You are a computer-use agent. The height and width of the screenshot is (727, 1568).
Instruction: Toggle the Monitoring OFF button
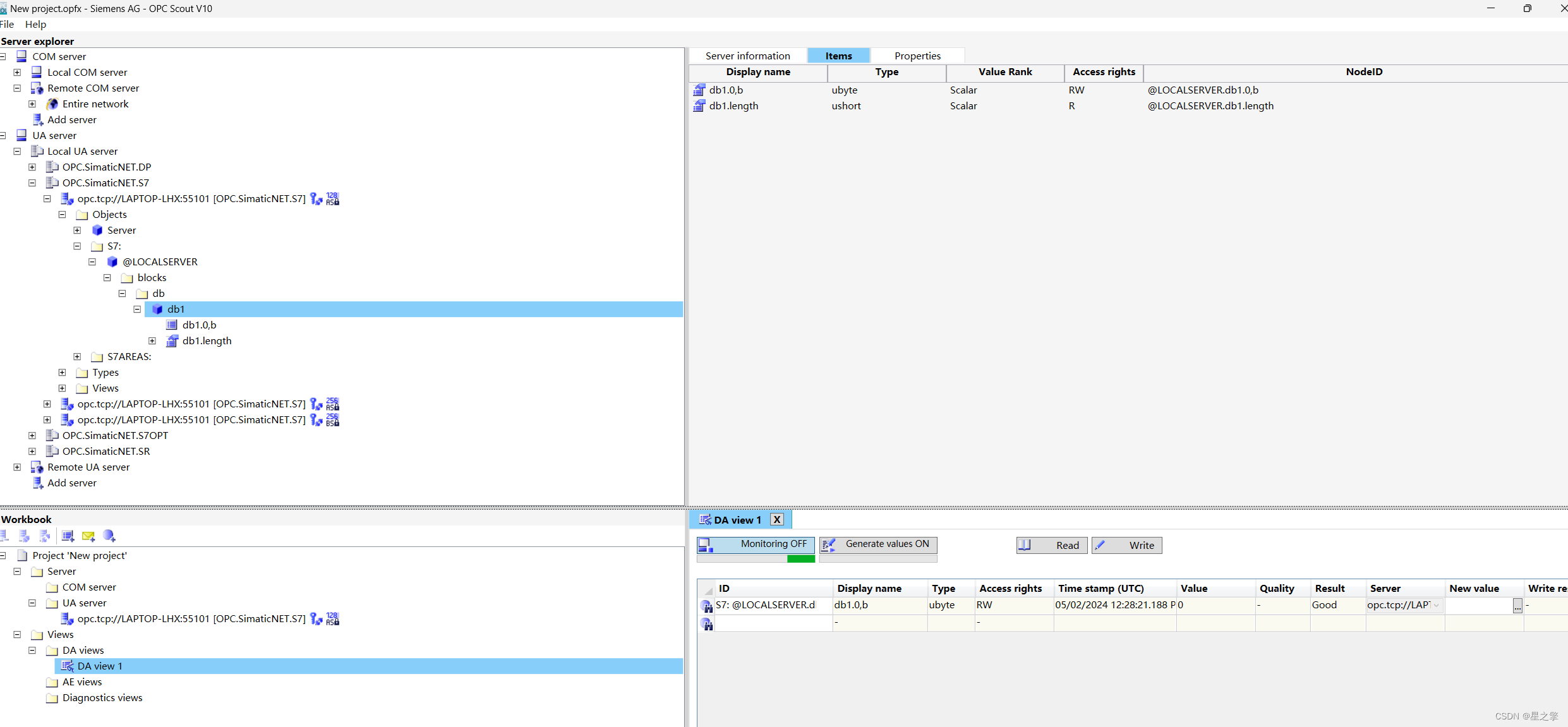756,544
